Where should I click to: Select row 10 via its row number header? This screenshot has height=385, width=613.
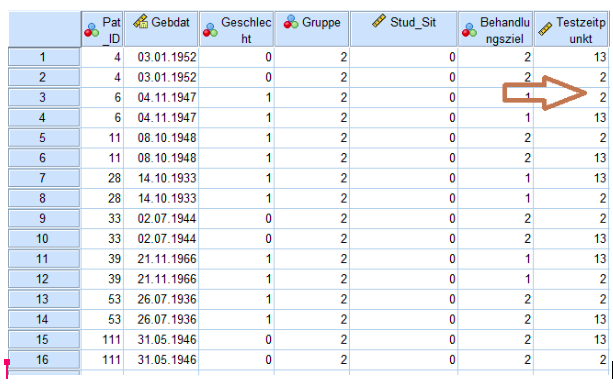44,238
